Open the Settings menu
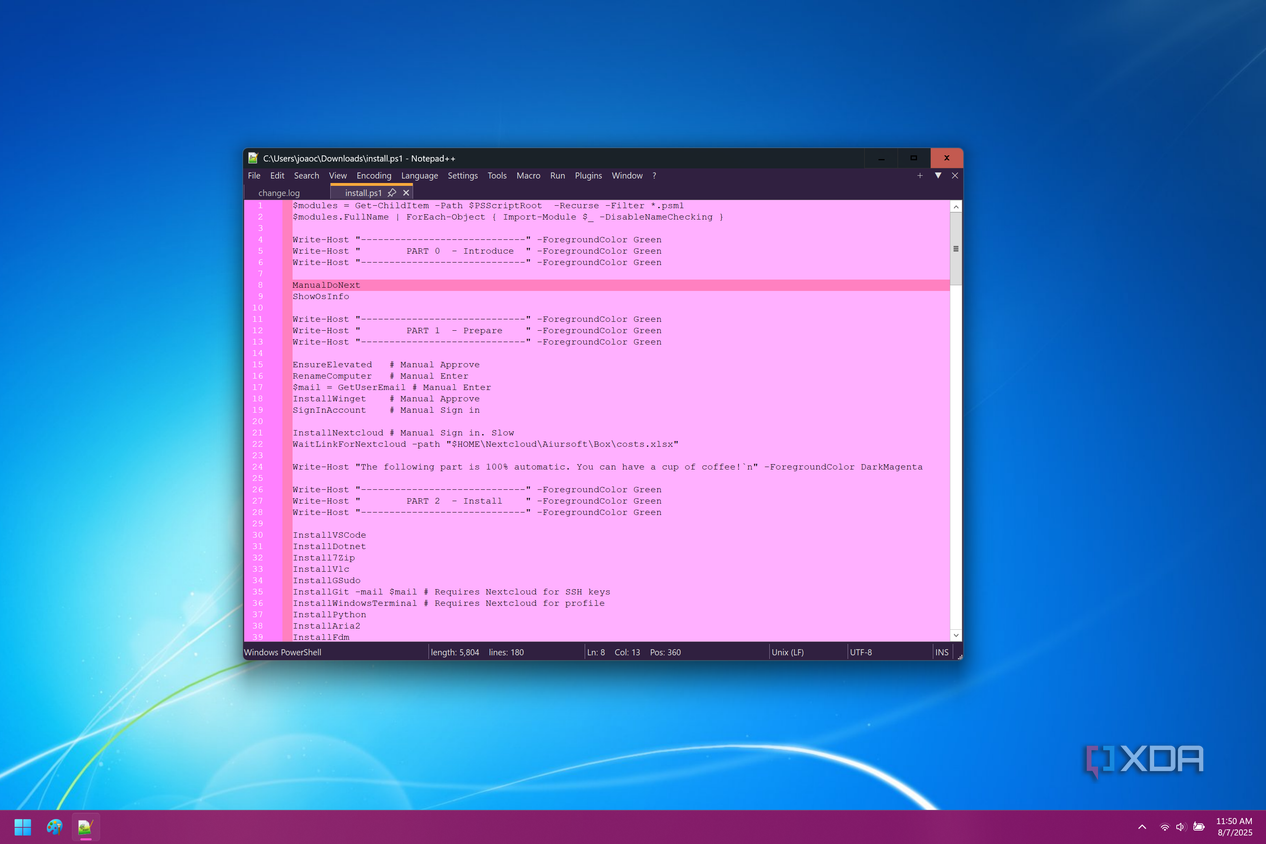This screenshot has width=1266, height=844. [463, 176]
